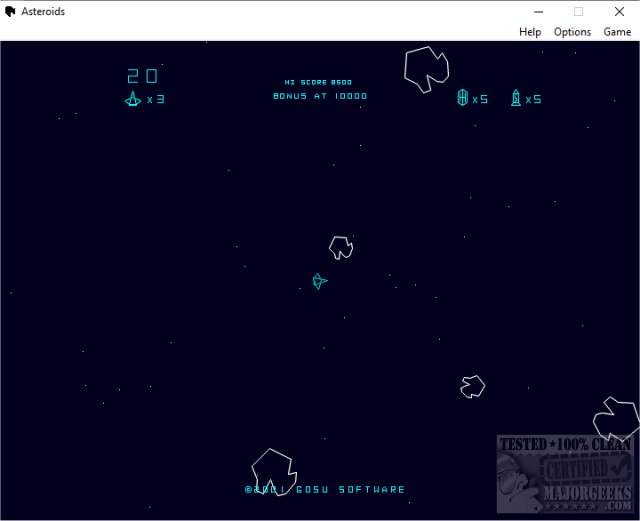640x521 pixels.
Task: Click the HI SCORE 8500 text
Action: (x=318, y=82)
